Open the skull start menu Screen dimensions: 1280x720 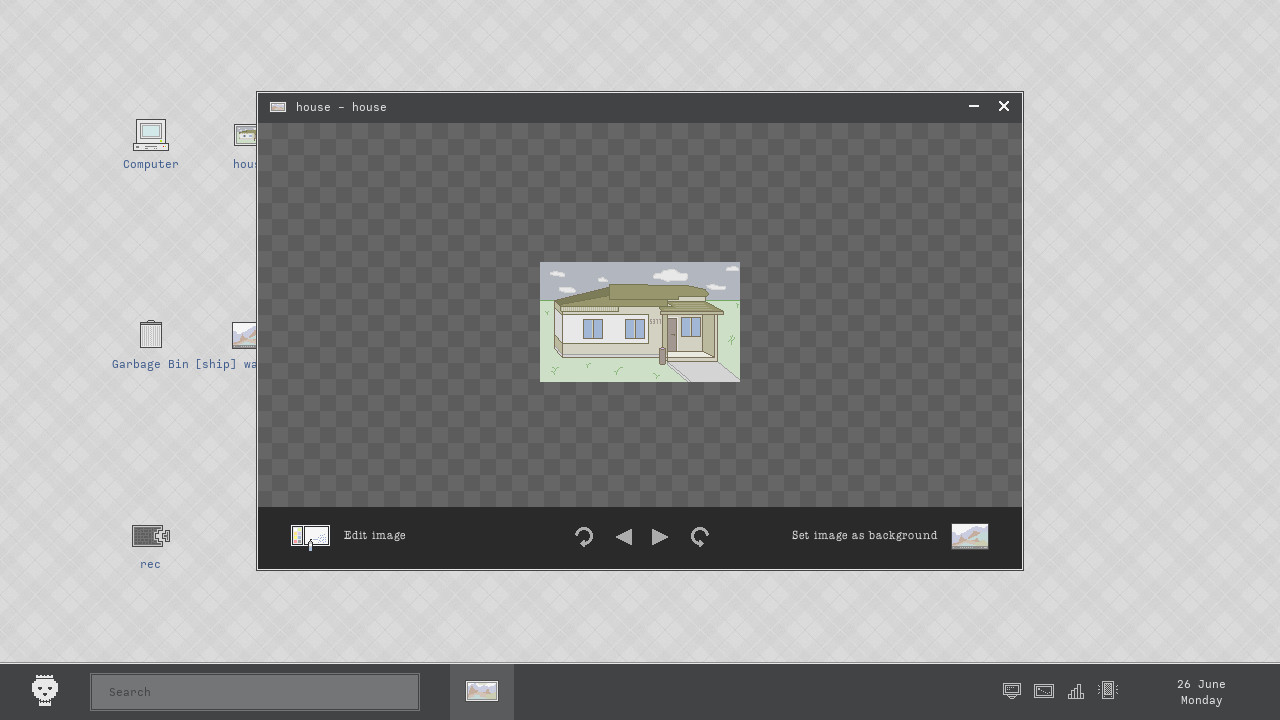(x=45, y=691)
